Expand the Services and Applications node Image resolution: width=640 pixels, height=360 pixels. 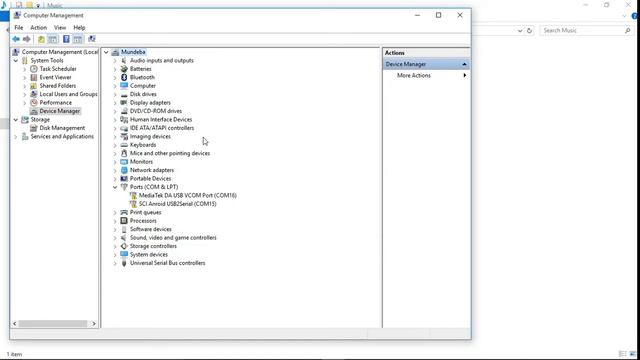(x=16, y=137)
